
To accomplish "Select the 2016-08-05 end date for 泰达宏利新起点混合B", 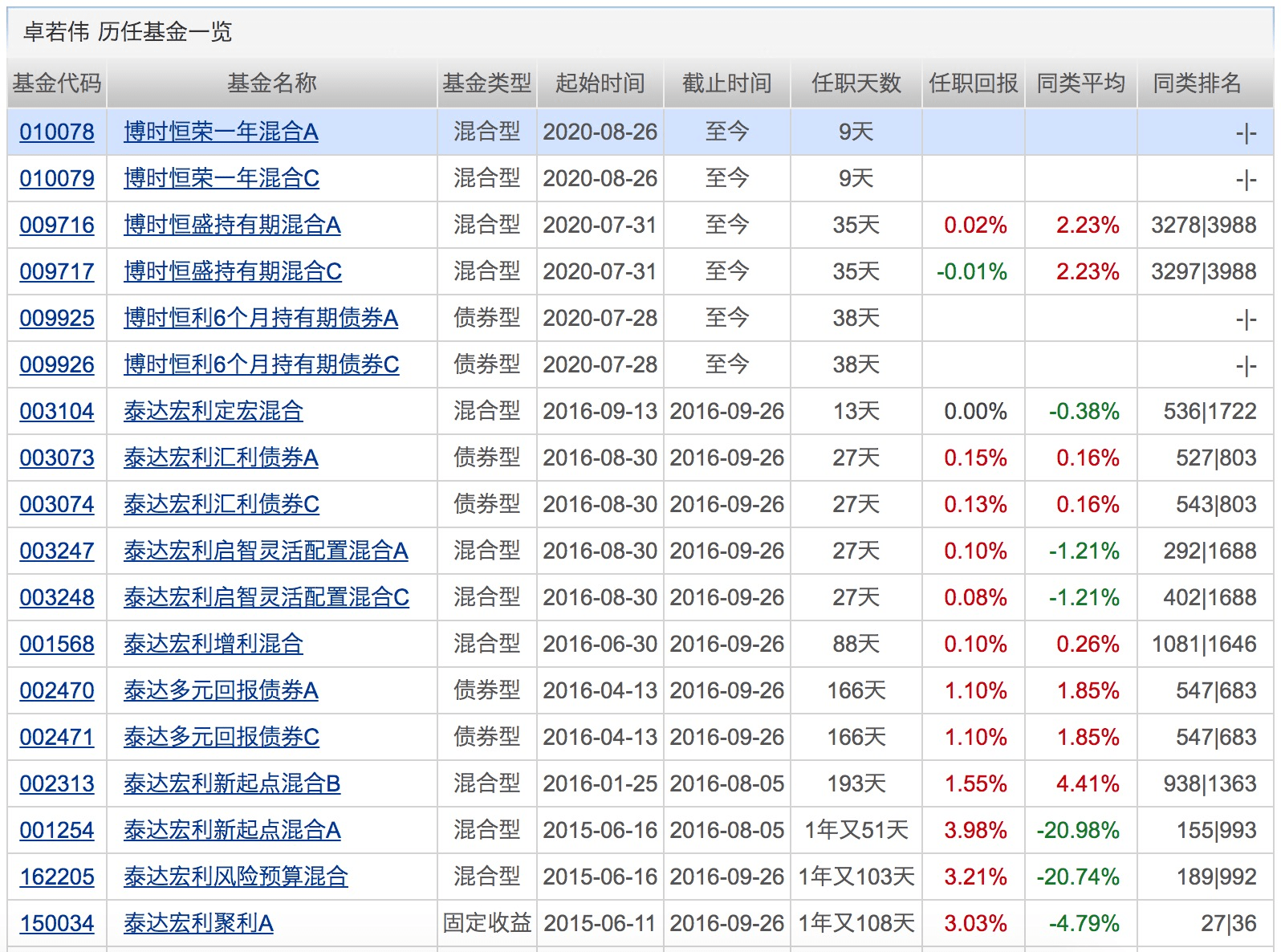I will pyautogui.click(x=727, y=783).
